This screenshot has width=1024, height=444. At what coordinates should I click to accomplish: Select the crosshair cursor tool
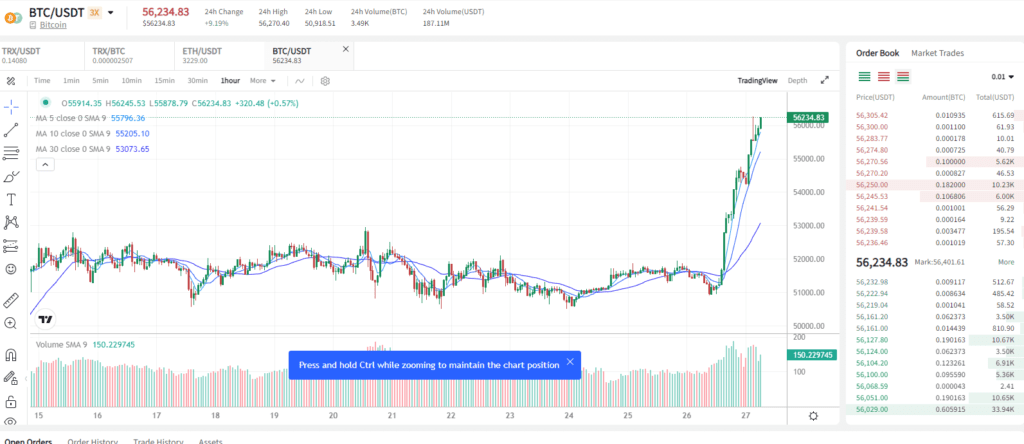(11, 105)
